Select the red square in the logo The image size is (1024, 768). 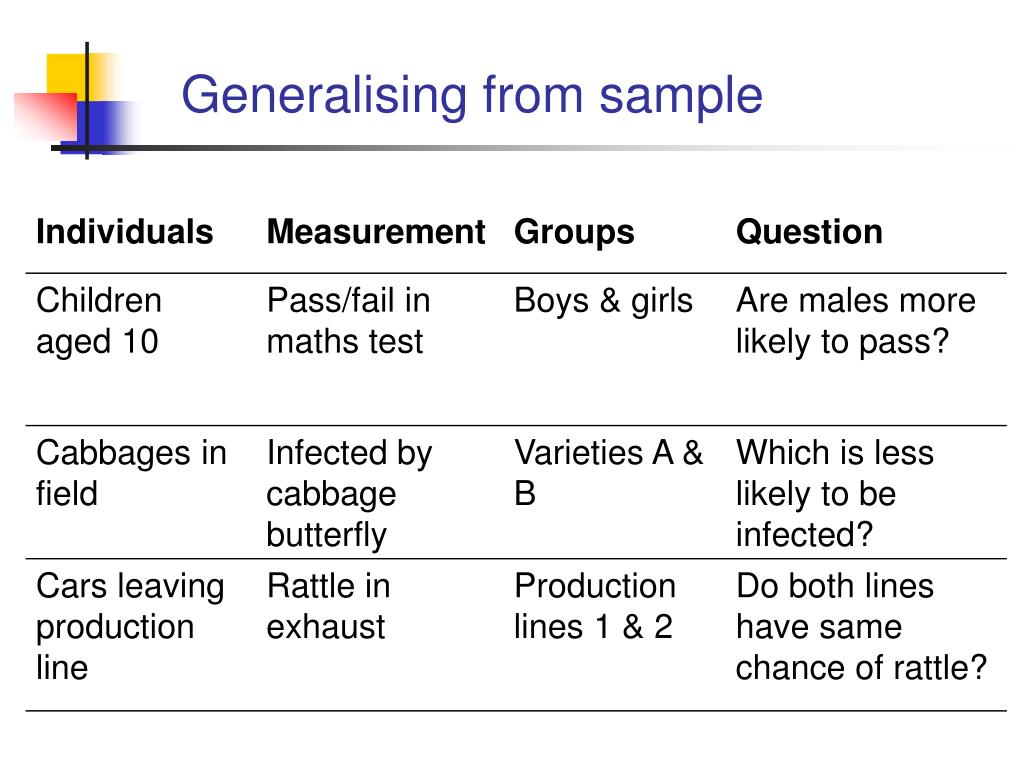45,117
